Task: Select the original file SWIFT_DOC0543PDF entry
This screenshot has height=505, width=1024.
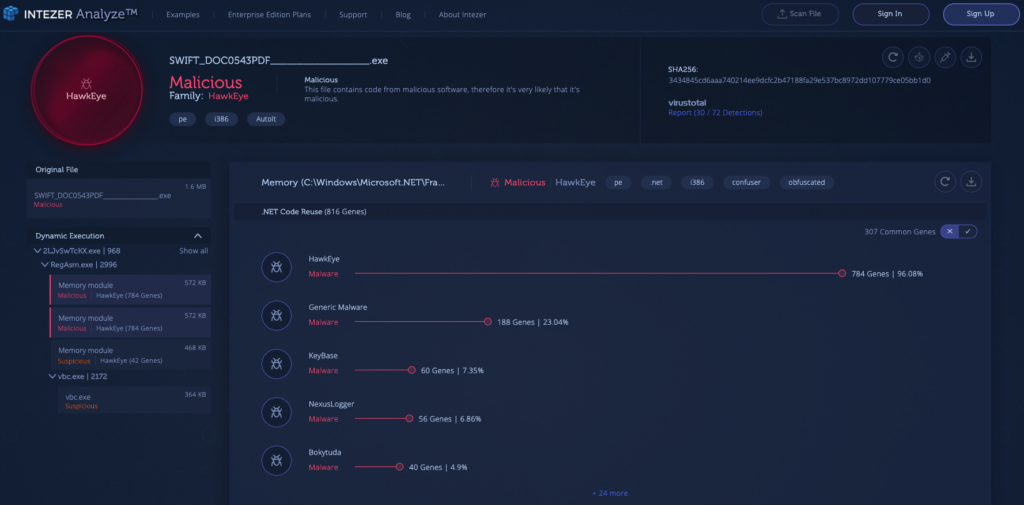Action: [x=118, y=199]
